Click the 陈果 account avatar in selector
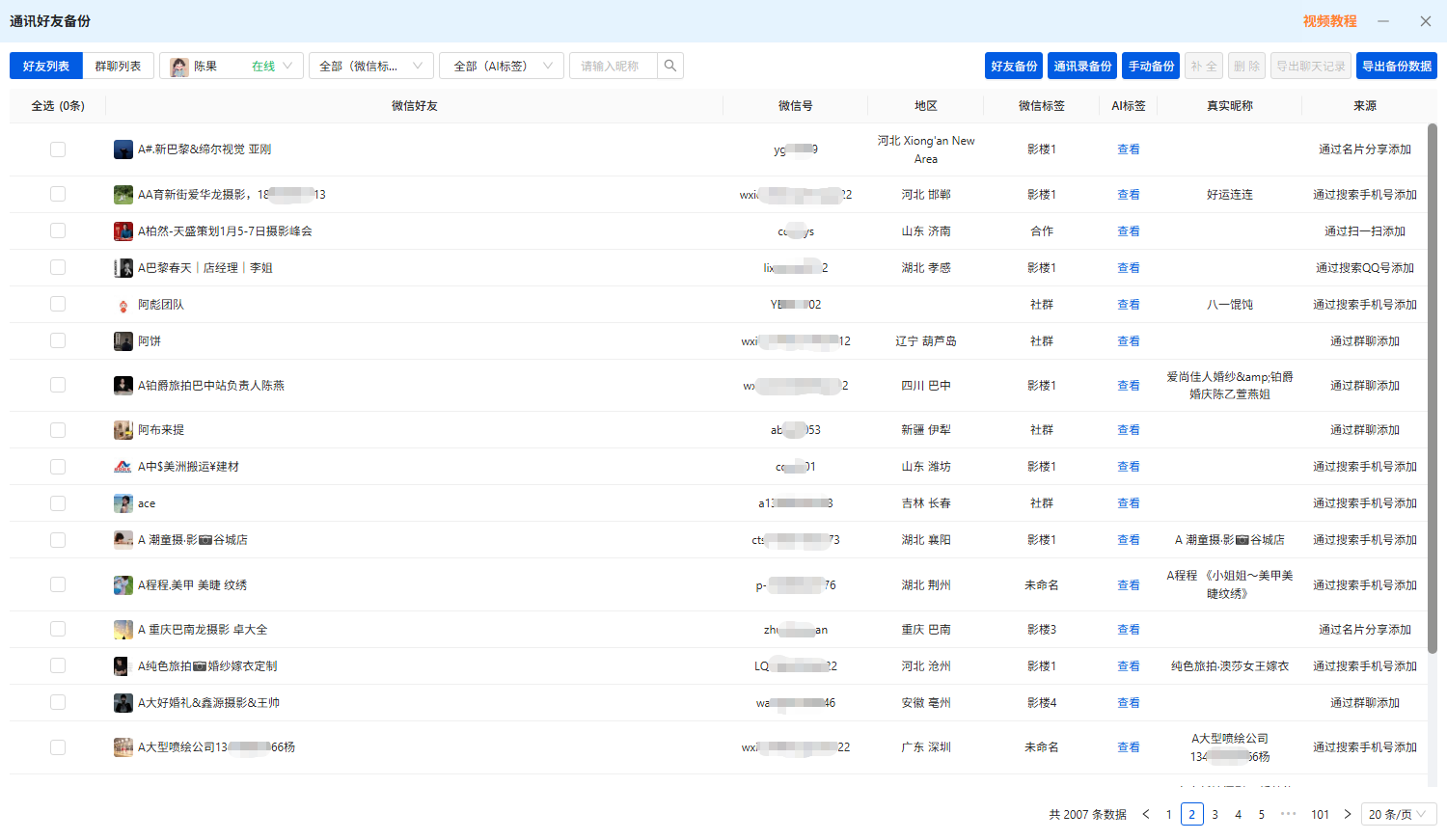 tap(179, 67)
